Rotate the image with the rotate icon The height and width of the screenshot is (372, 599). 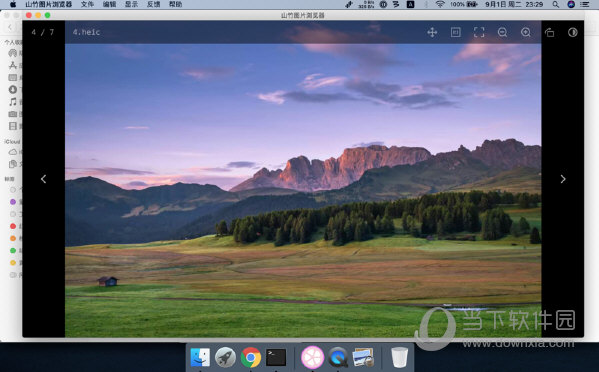549,32
